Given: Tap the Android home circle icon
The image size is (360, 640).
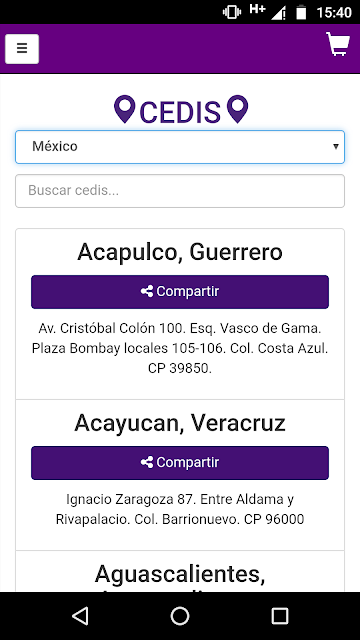Looking at the screenshot, I should point(180,616).
